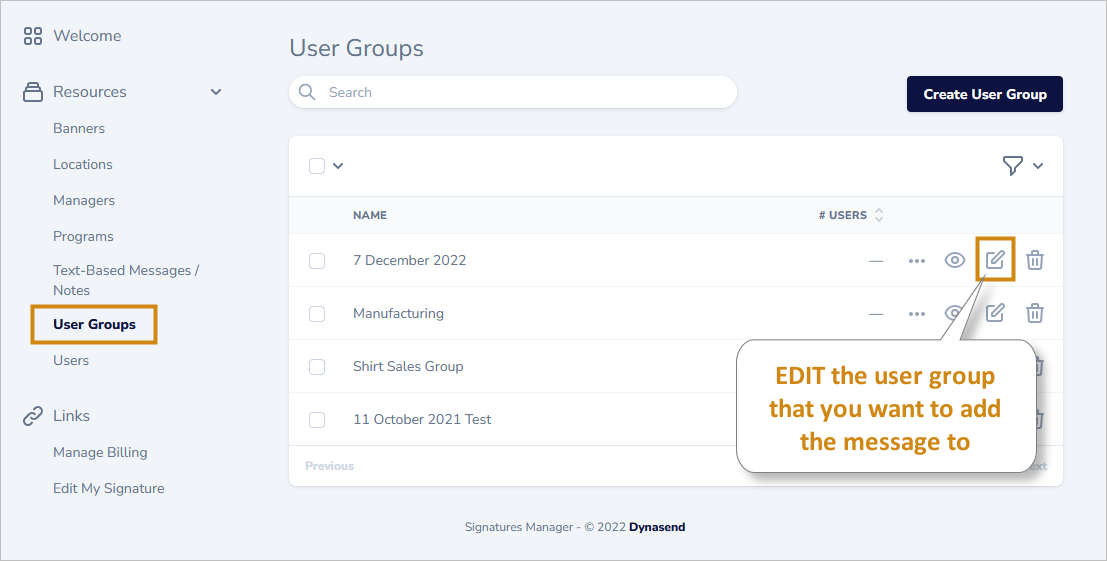
Task: Open the Banners sidebar item
Action: [x=79, y=128]
